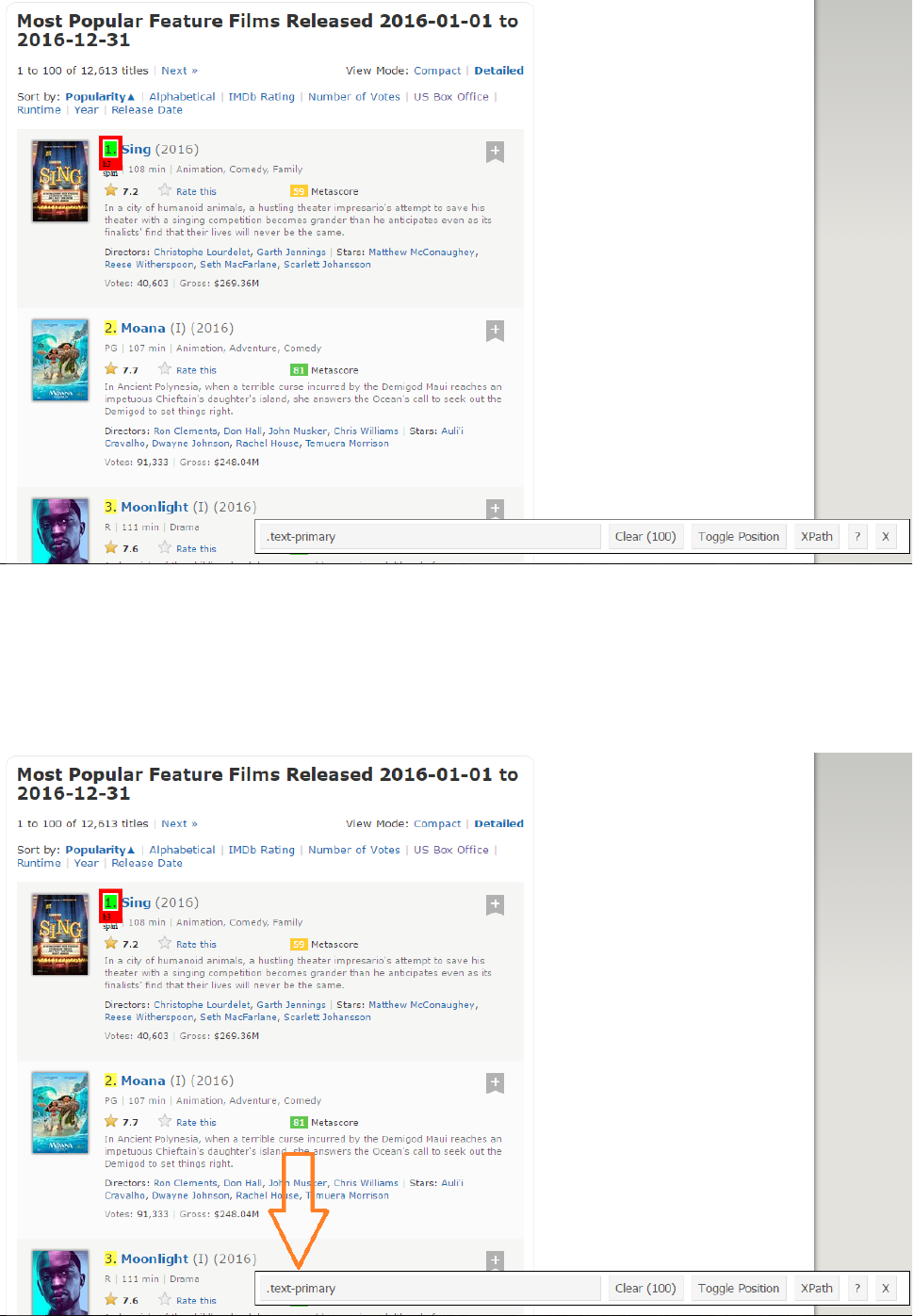
Task: Open the Moonlight title link, upper page copy
Action: [155, 507]
